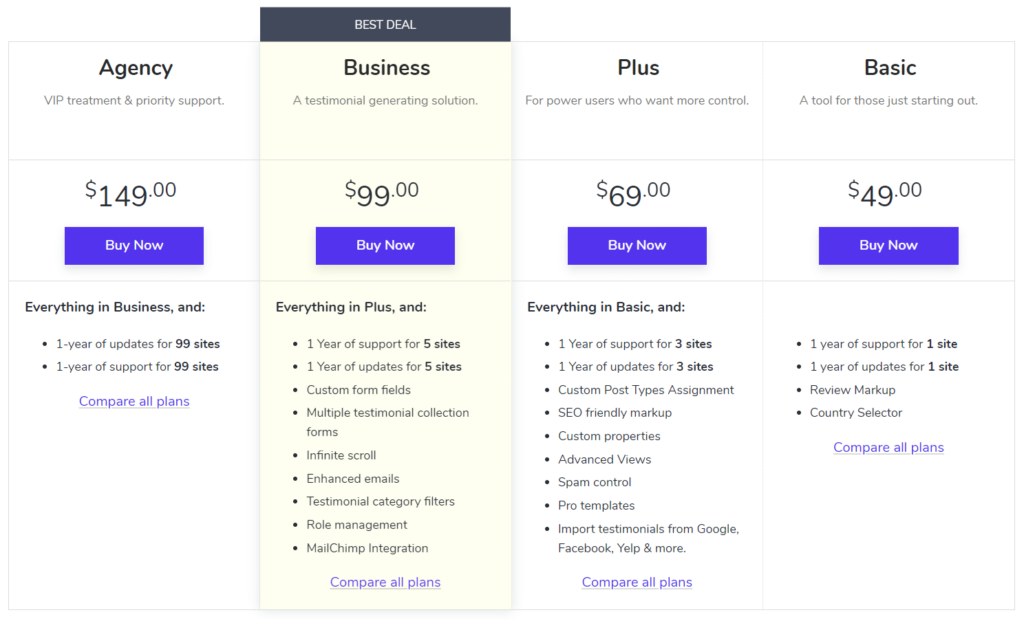Click the MailChimp Integration feature item

[367, 548]
